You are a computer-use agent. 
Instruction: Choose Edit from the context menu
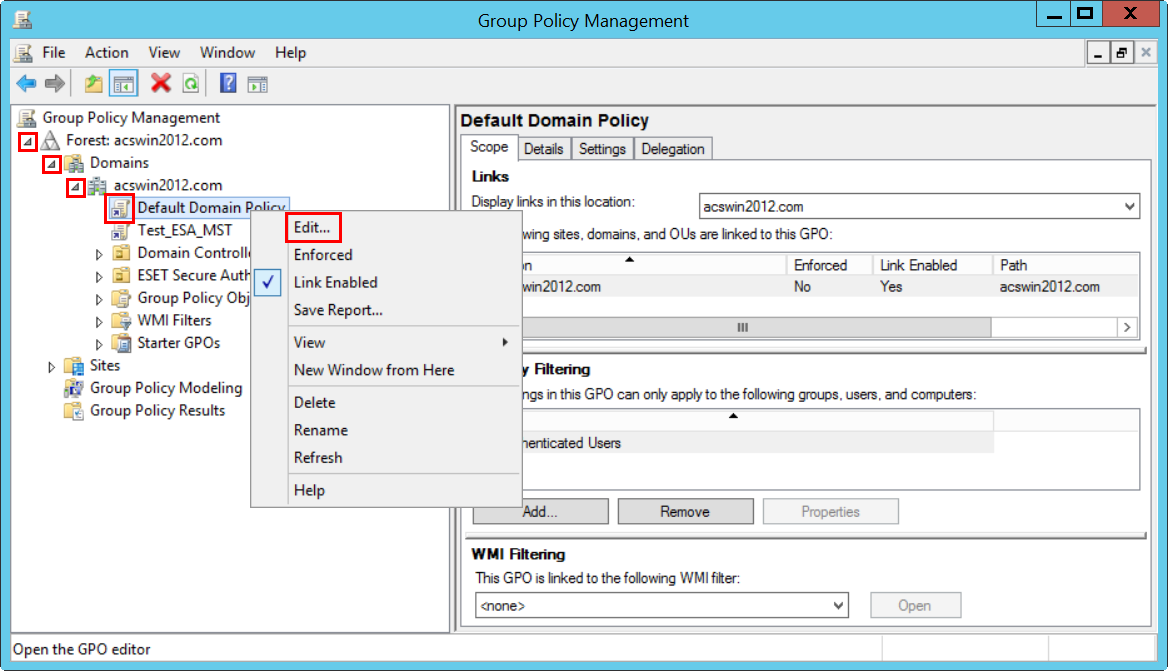tap(313, 227)
